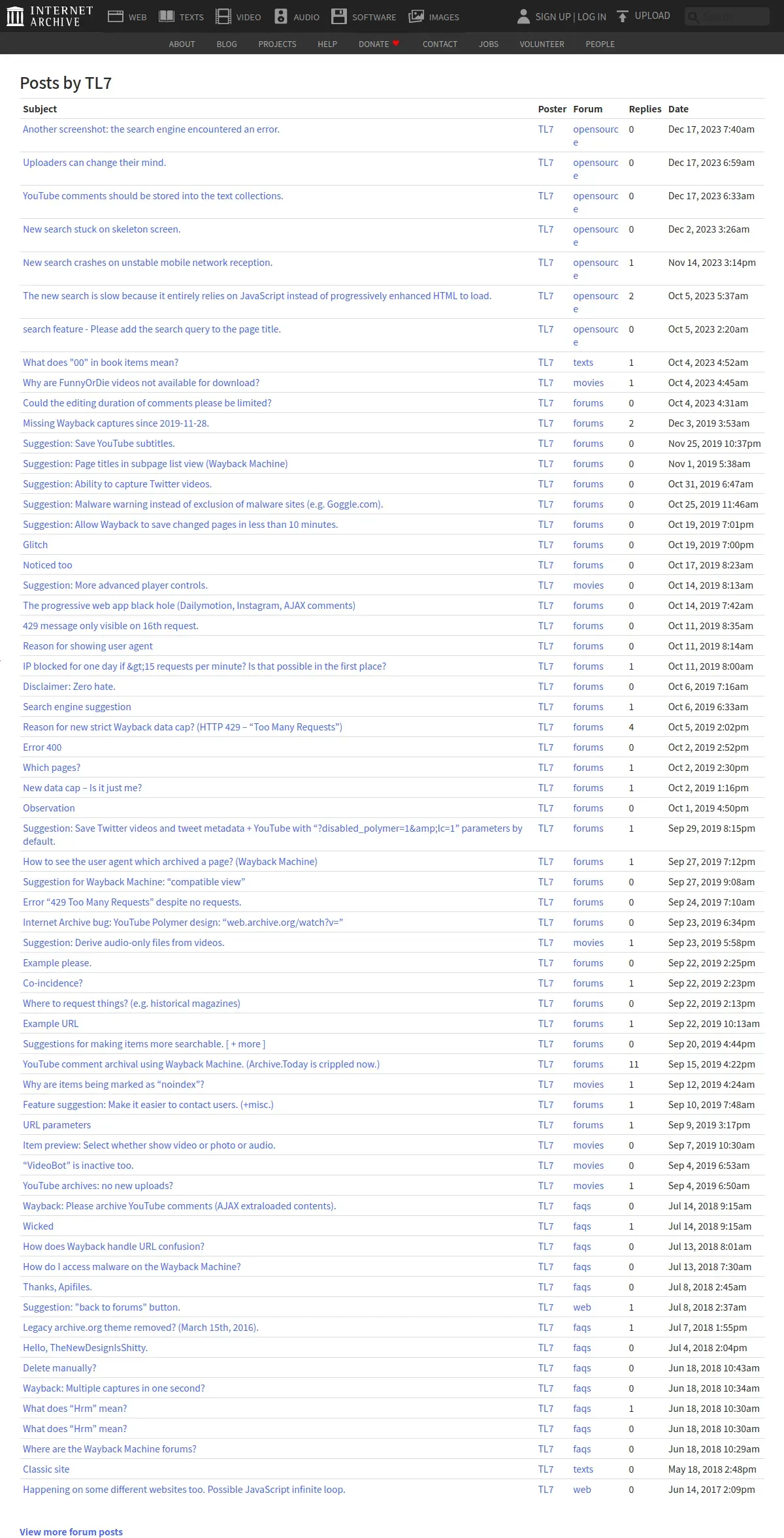
Task: Open the 'Delete manually?' post
Action: [x=59, y=1368]
